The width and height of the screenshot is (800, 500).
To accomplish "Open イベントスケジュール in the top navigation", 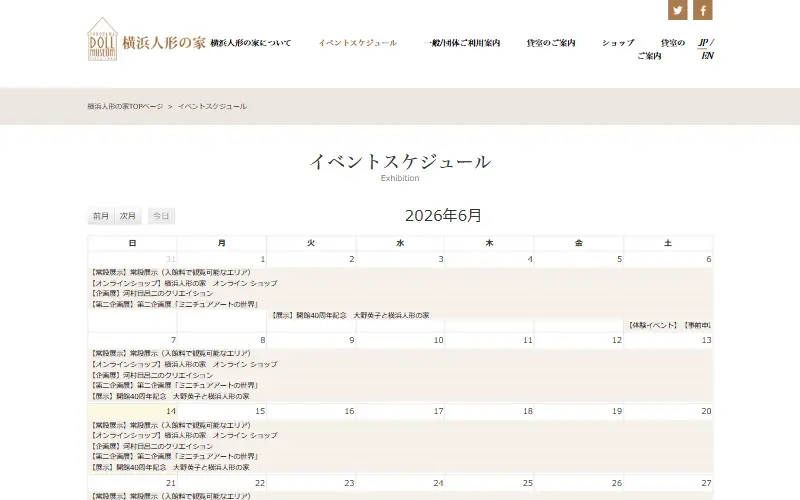I will (358, 43).
